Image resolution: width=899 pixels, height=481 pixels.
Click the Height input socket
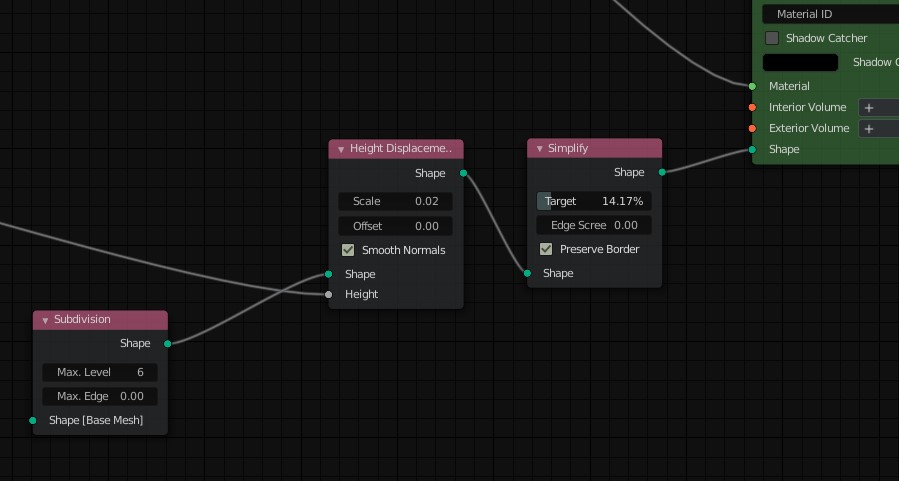click(328, 294)
